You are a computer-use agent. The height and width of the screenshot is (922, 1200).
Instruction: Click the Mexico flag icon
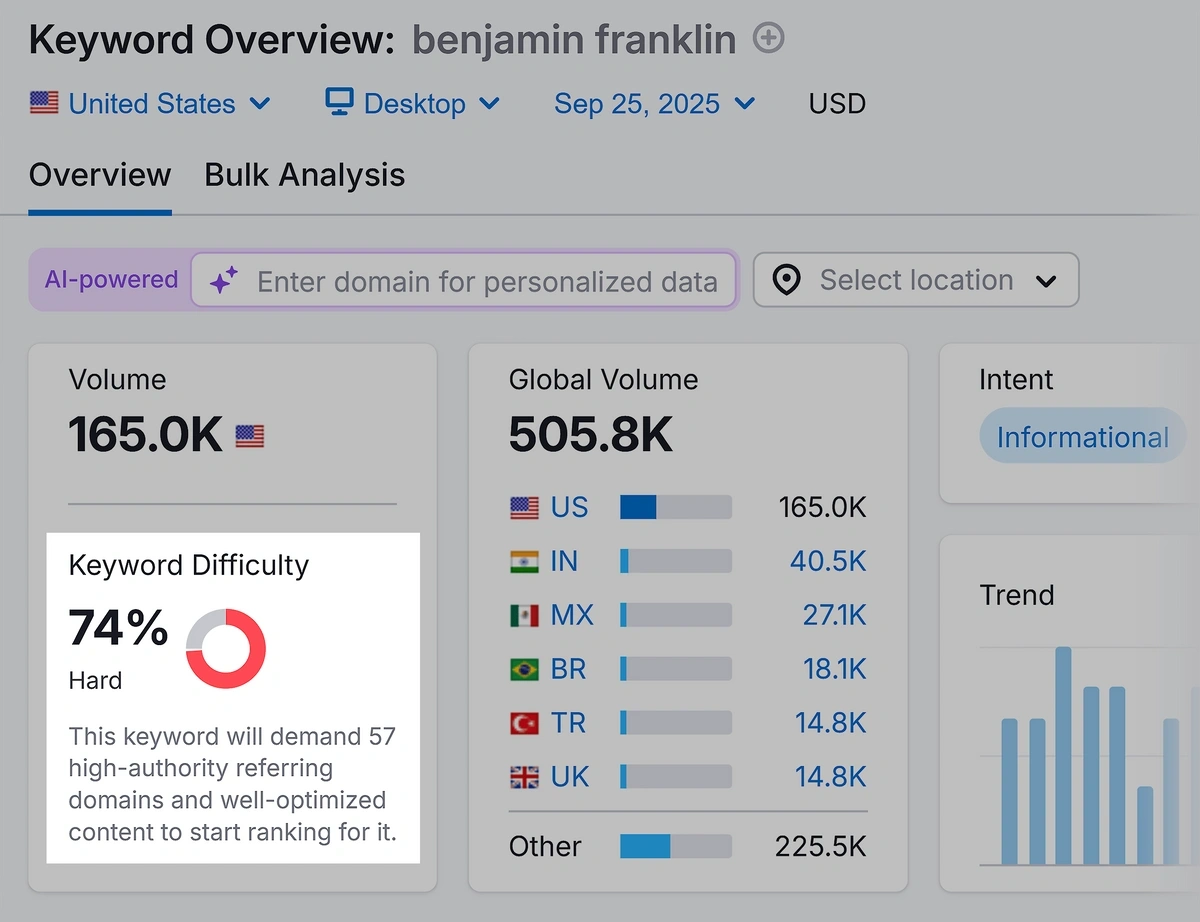524,616
